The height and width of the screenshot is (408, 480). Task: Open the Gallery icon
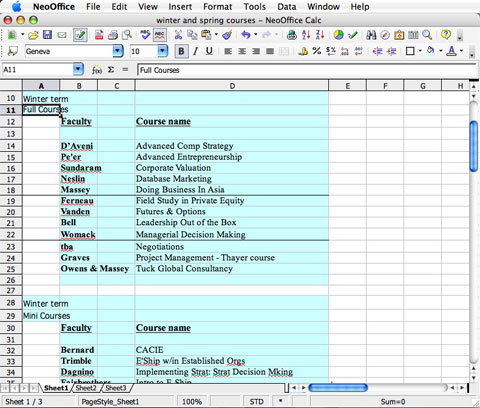[399, 35]
